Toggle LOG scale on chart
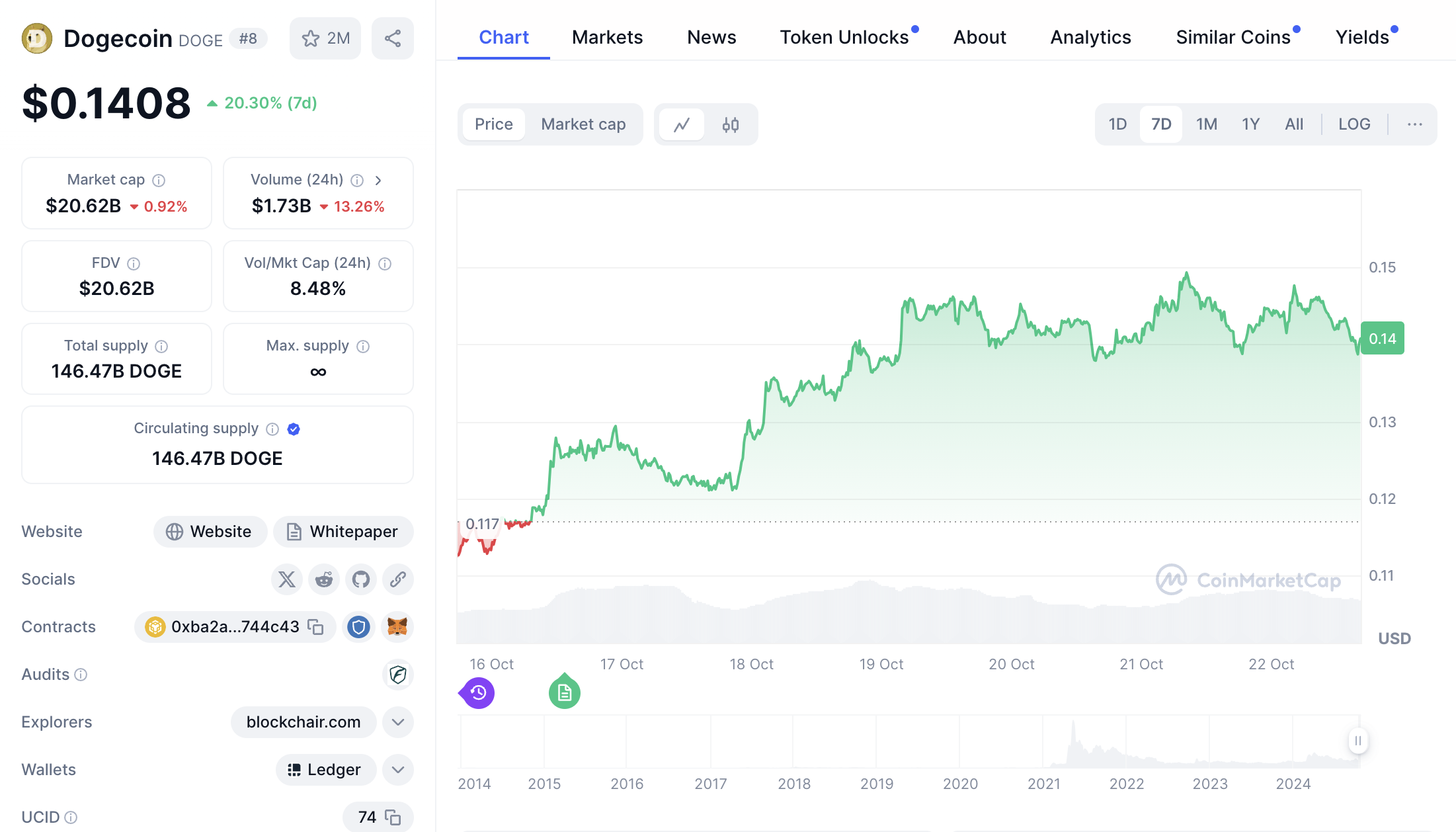Screen dimensions: 1456x832 coord(1354,124)
